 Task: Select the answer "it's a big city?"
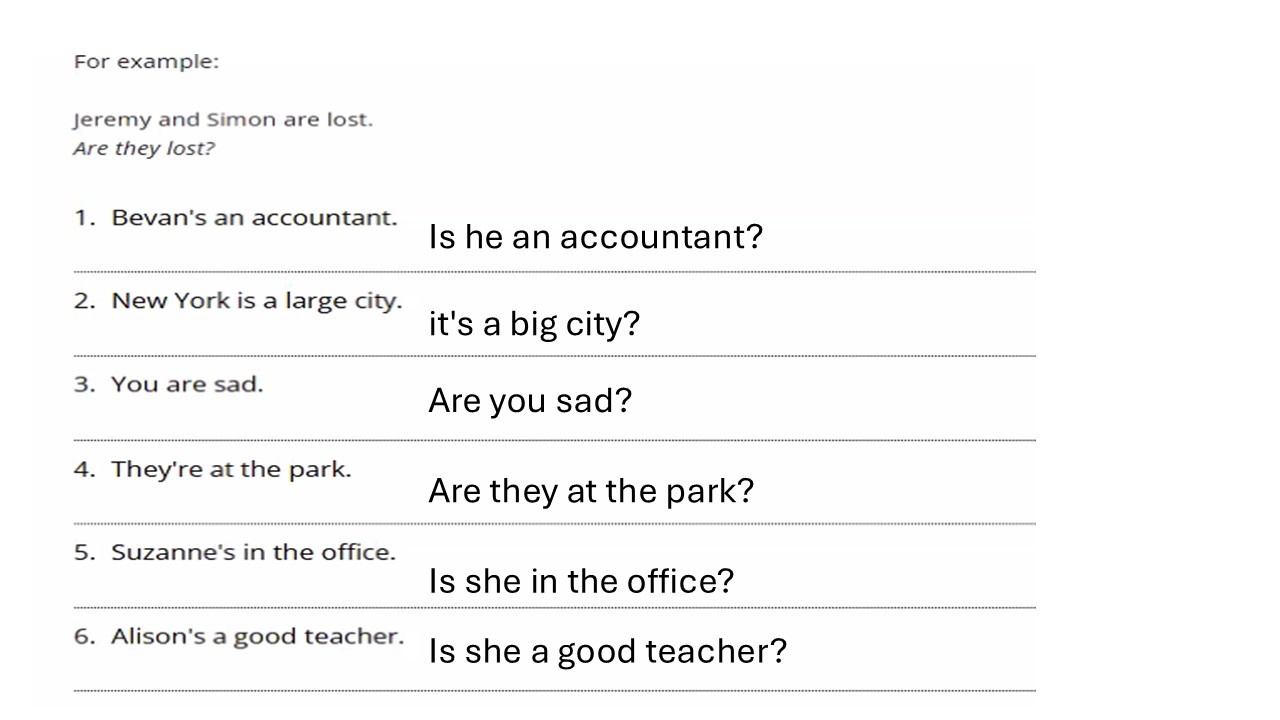pos(533,324)
